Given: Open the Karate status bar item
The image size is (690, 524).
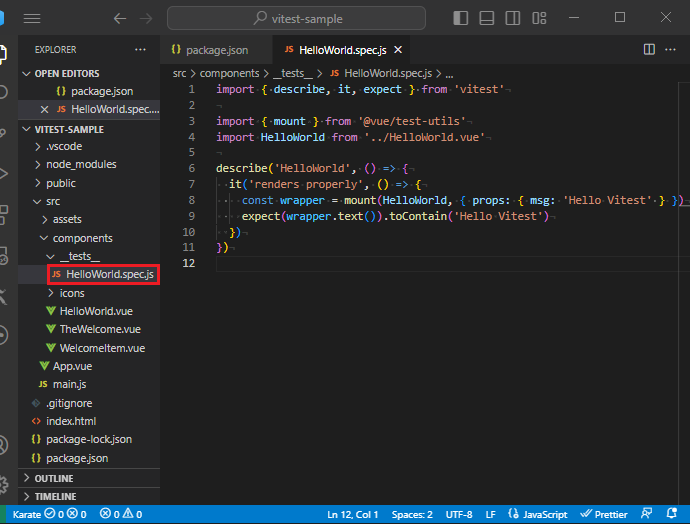Looking at the screenshot, I should point(49,514).
